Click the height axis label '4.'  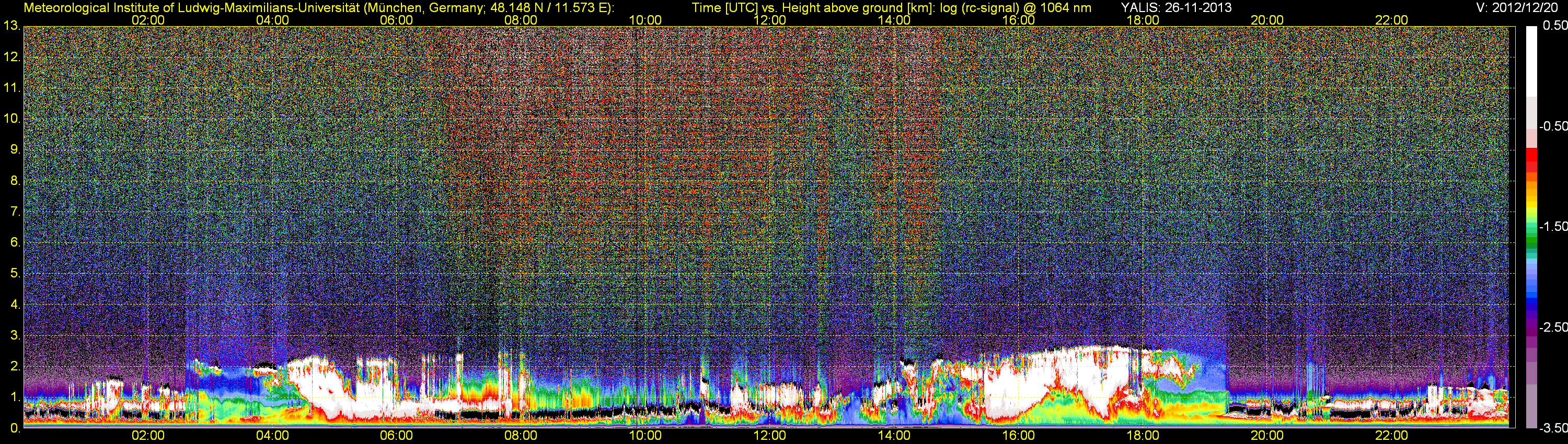coord(15,304)
